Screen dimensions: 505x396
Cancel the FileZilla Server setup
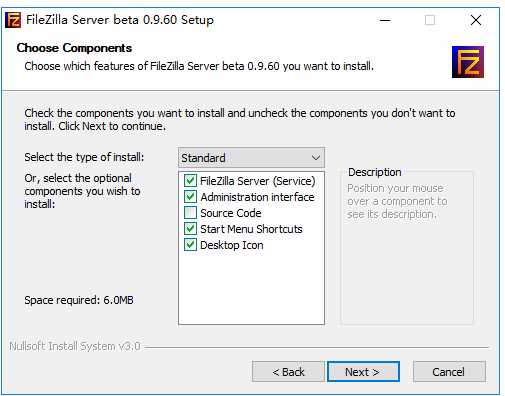point(449,372)
